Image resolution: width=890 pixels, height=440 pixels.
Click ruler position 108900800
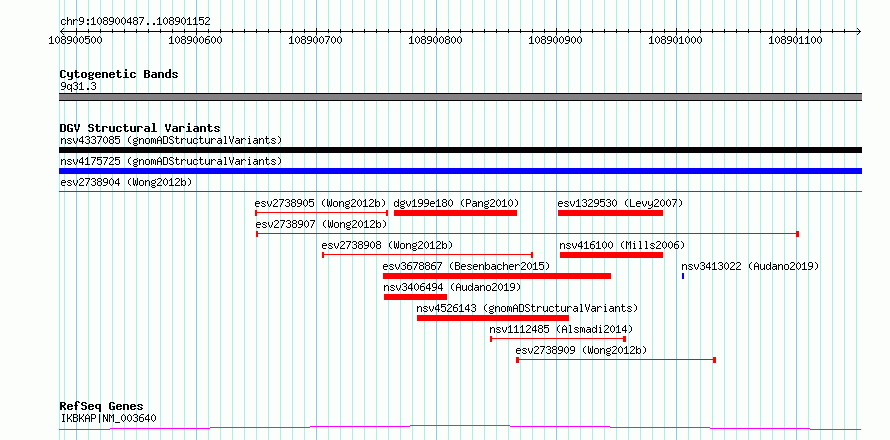[435, 40]
